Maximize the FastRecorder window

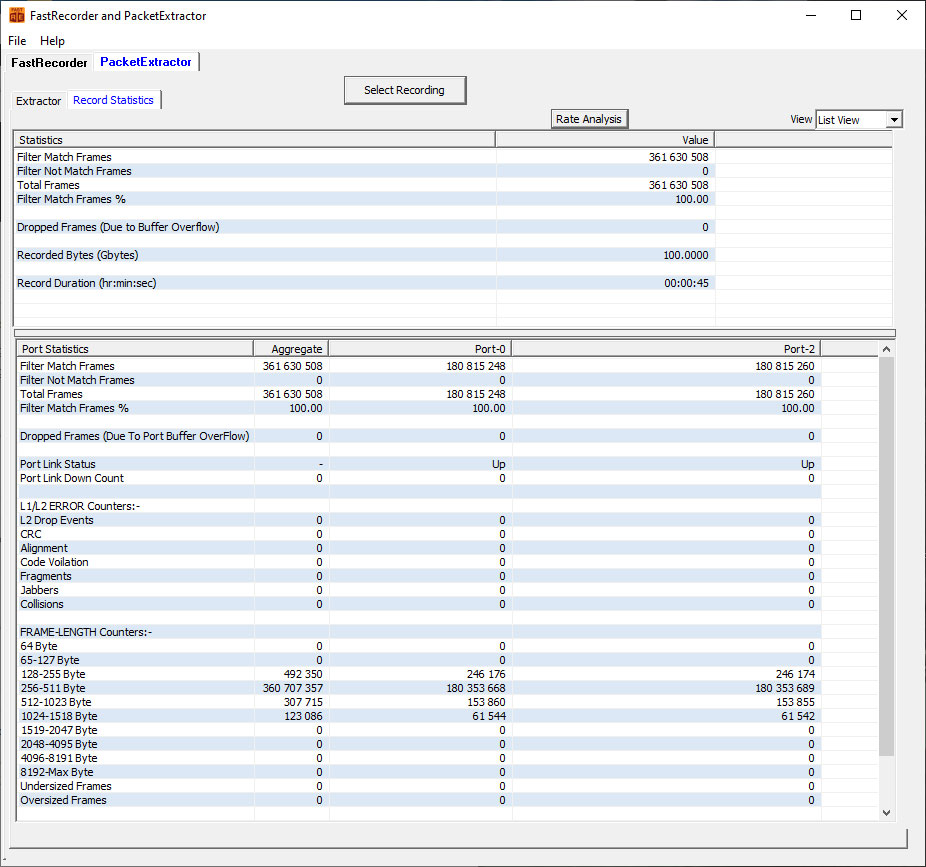pyautogui.click(x=856, y=15)
